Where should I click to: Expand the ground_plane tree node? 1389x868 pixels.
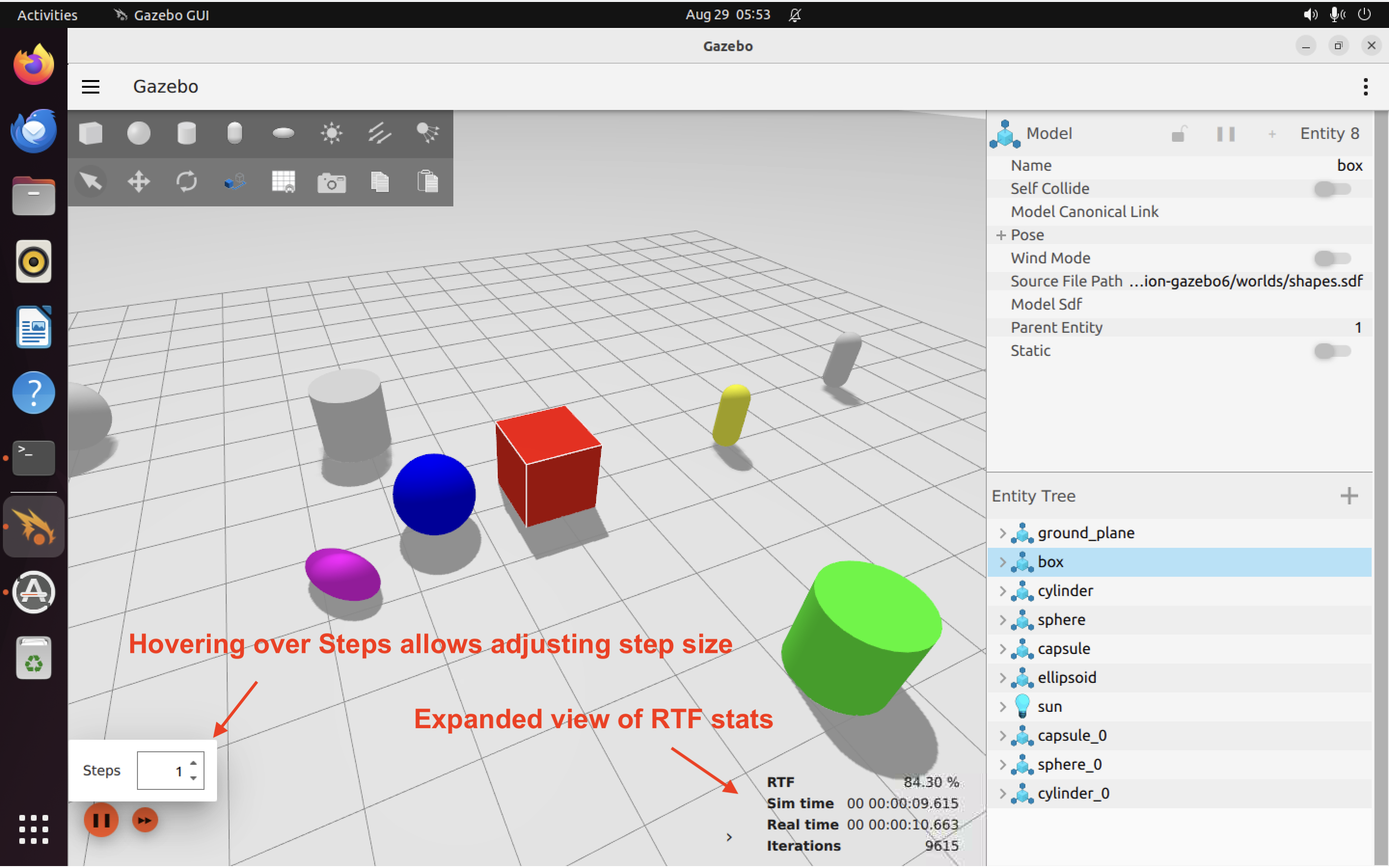point(1002,533)
